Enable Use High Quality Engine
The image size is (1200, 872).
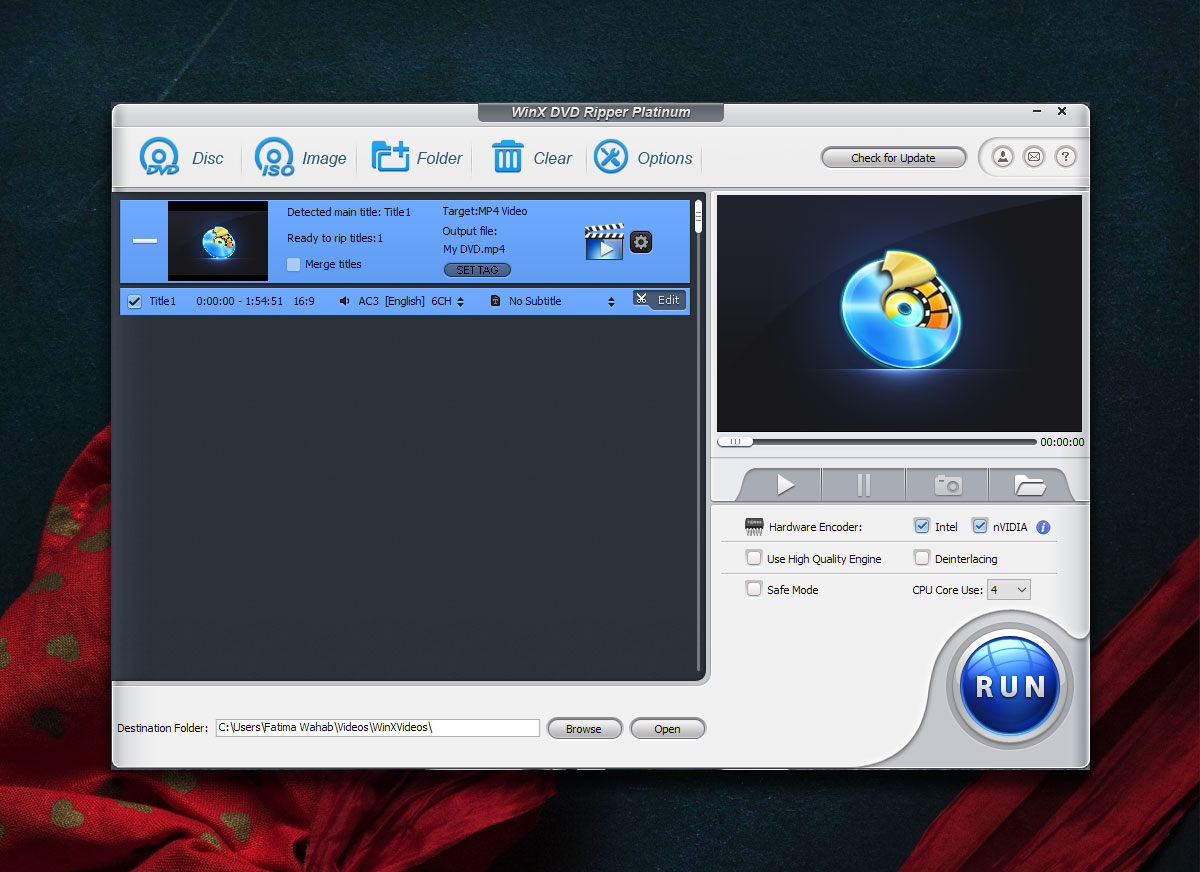tap(754, 558)
